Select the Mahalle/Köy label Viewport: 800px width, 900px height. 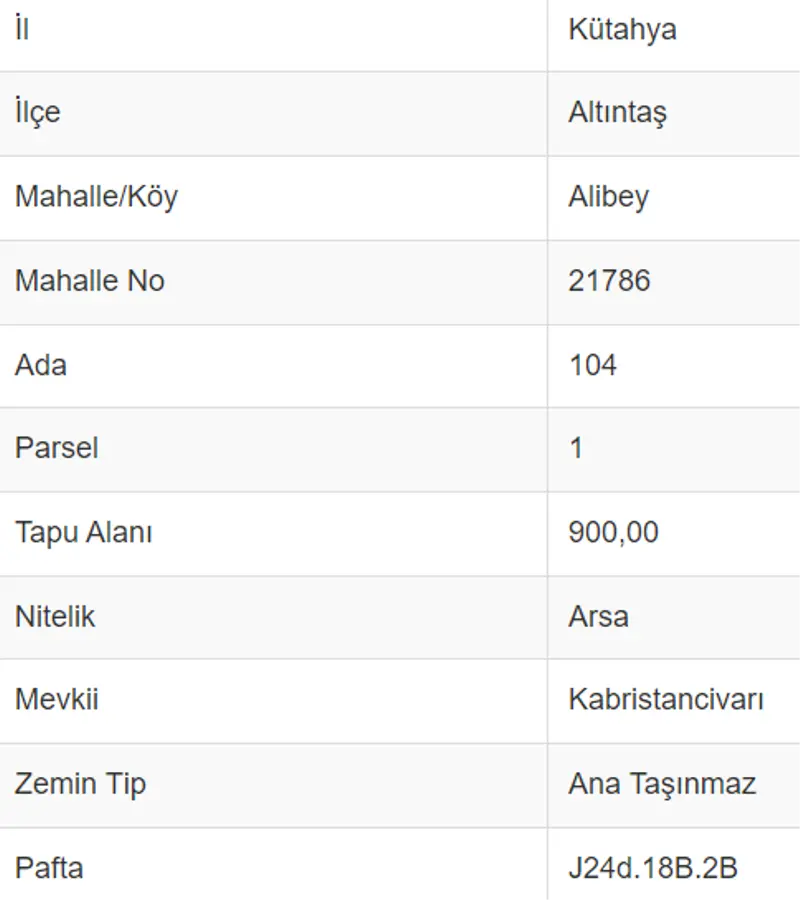tap(96, 196)
